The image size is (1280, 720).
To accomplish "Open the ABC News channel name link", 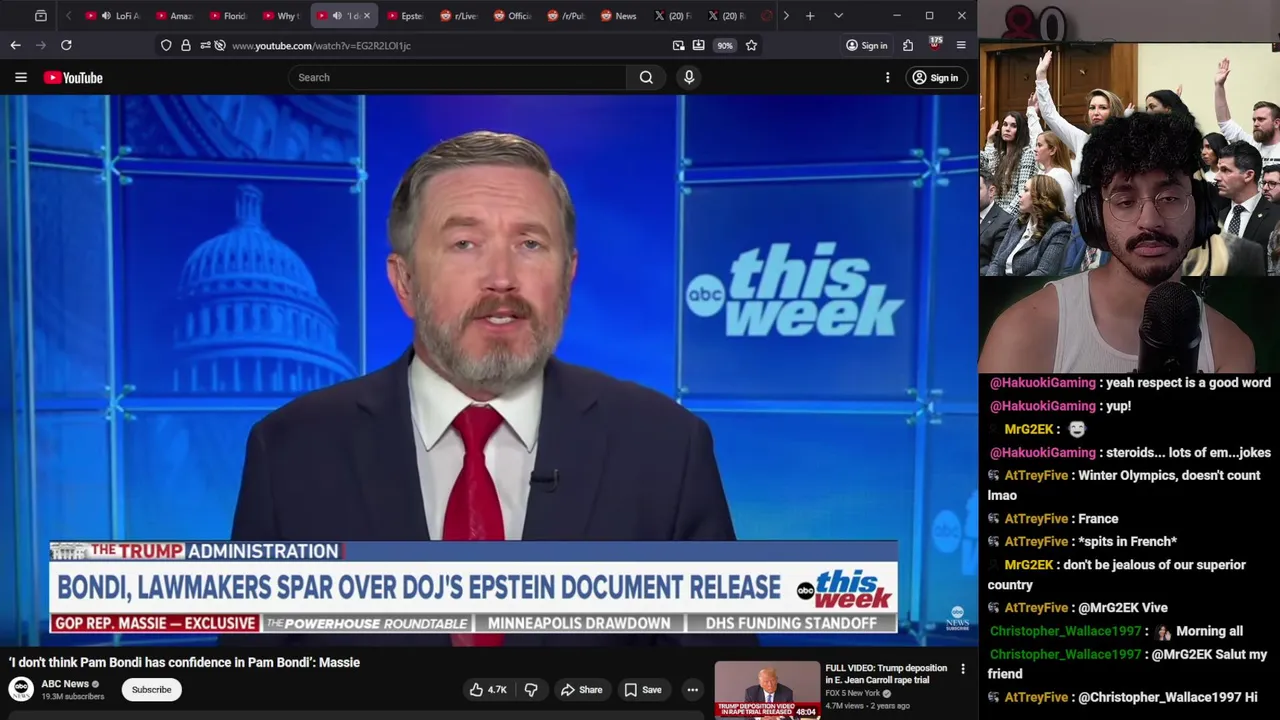I will (x=65, y=684).
